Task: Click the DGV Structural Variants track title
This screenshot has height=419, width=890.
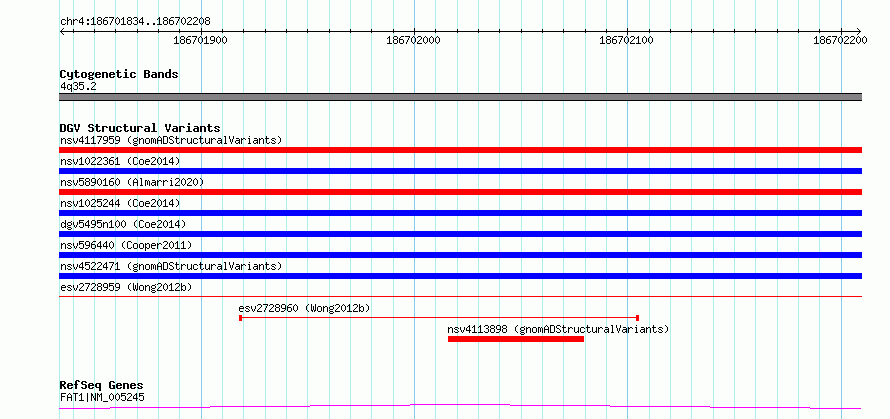Action: [x=140, y=128]
